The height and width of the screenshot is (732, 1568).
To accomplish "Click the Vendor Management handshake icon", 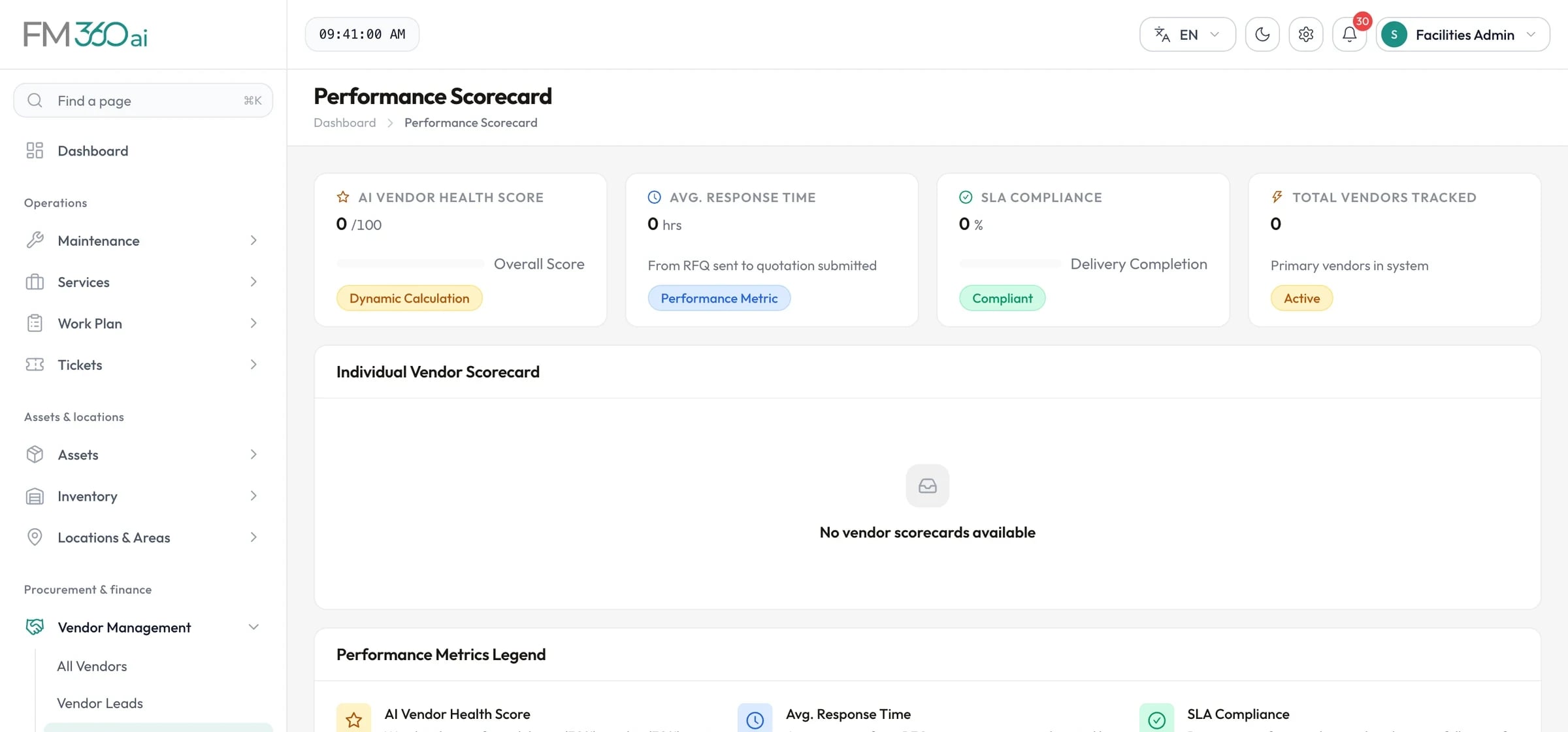I will pos(35,627).
